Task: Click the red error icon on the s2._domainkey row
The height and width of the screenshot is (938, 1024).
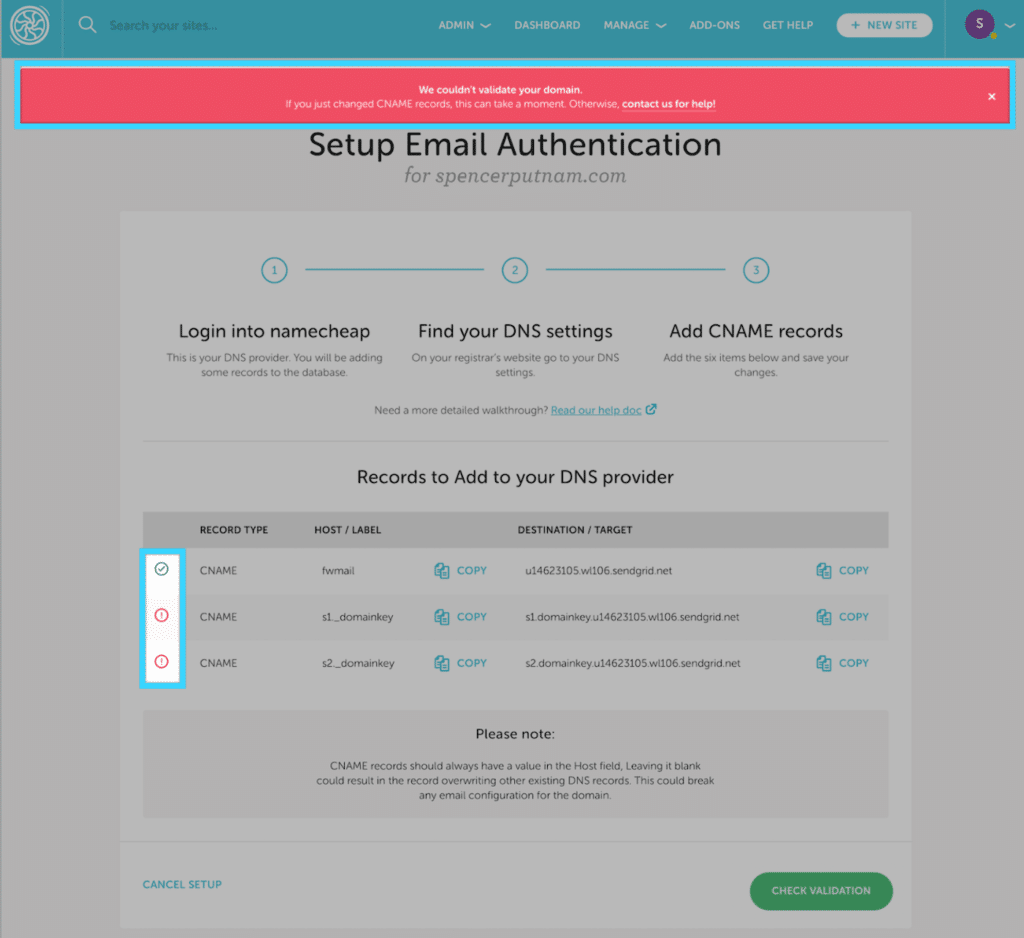Action: coord(162,663)
